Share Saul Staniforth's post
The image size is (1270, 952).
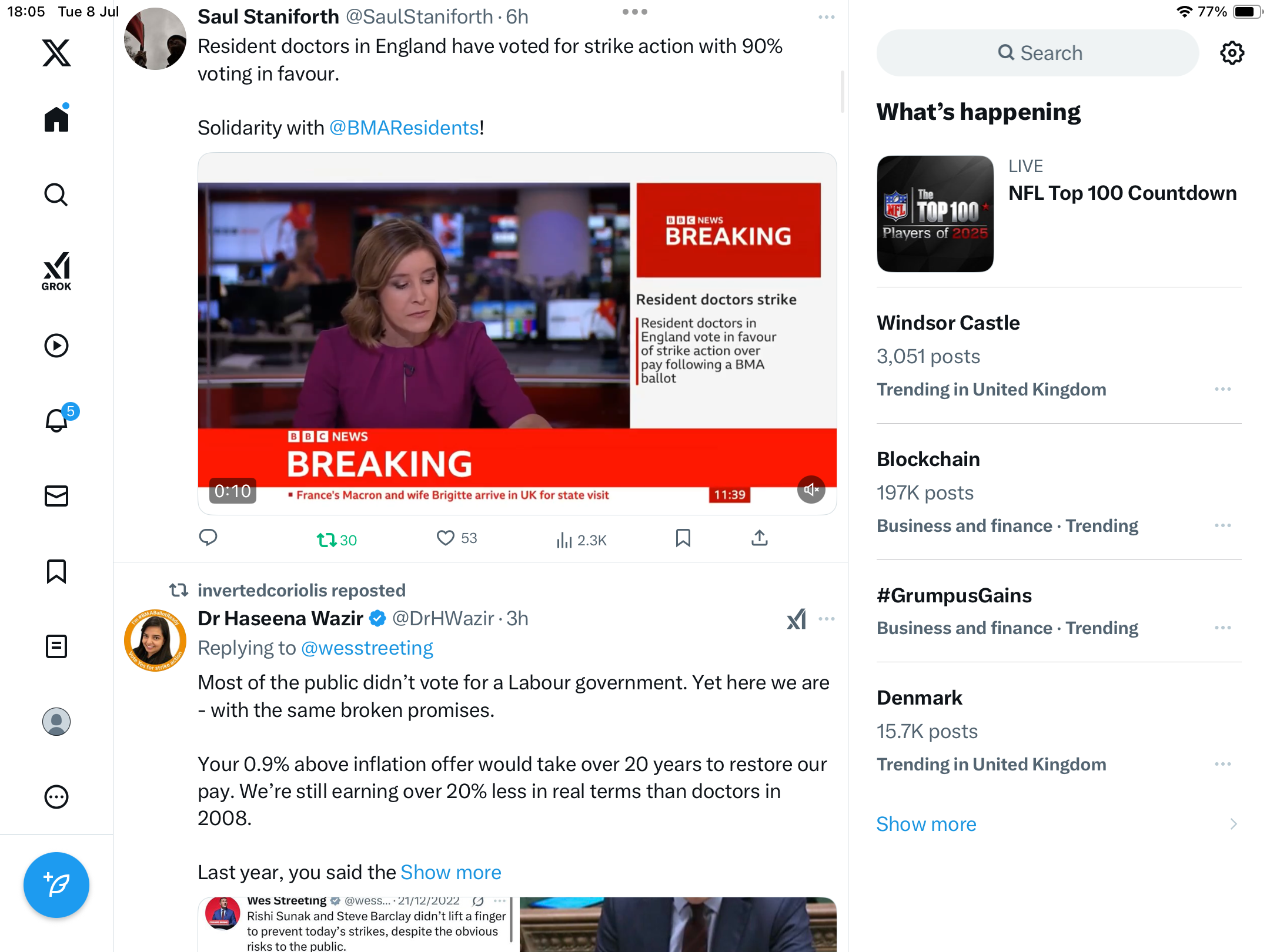pyautogui.click(x=760, y=538)
